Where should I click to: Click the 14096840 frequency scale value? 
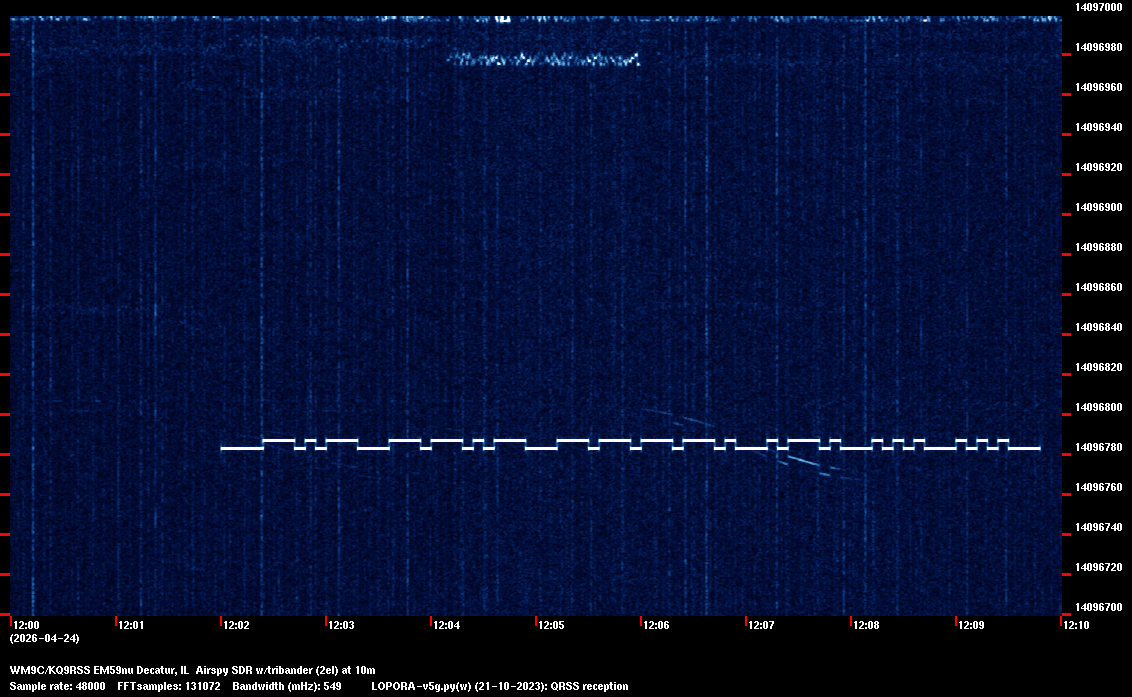(x=1098, y=327)
